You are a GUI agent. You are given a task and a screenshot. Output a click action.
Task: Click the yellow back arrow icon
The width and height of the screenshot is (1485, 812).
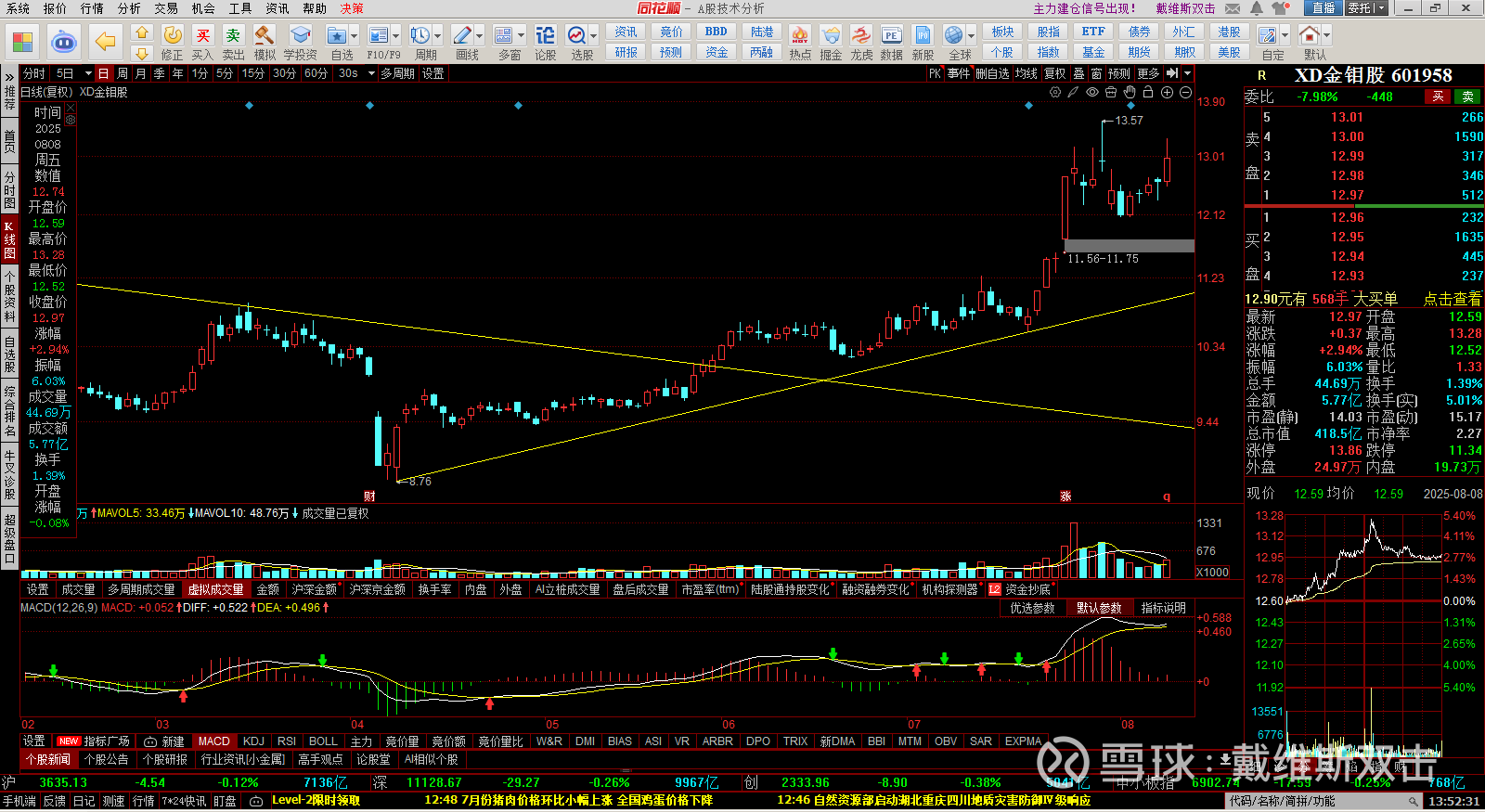(106, 42)
